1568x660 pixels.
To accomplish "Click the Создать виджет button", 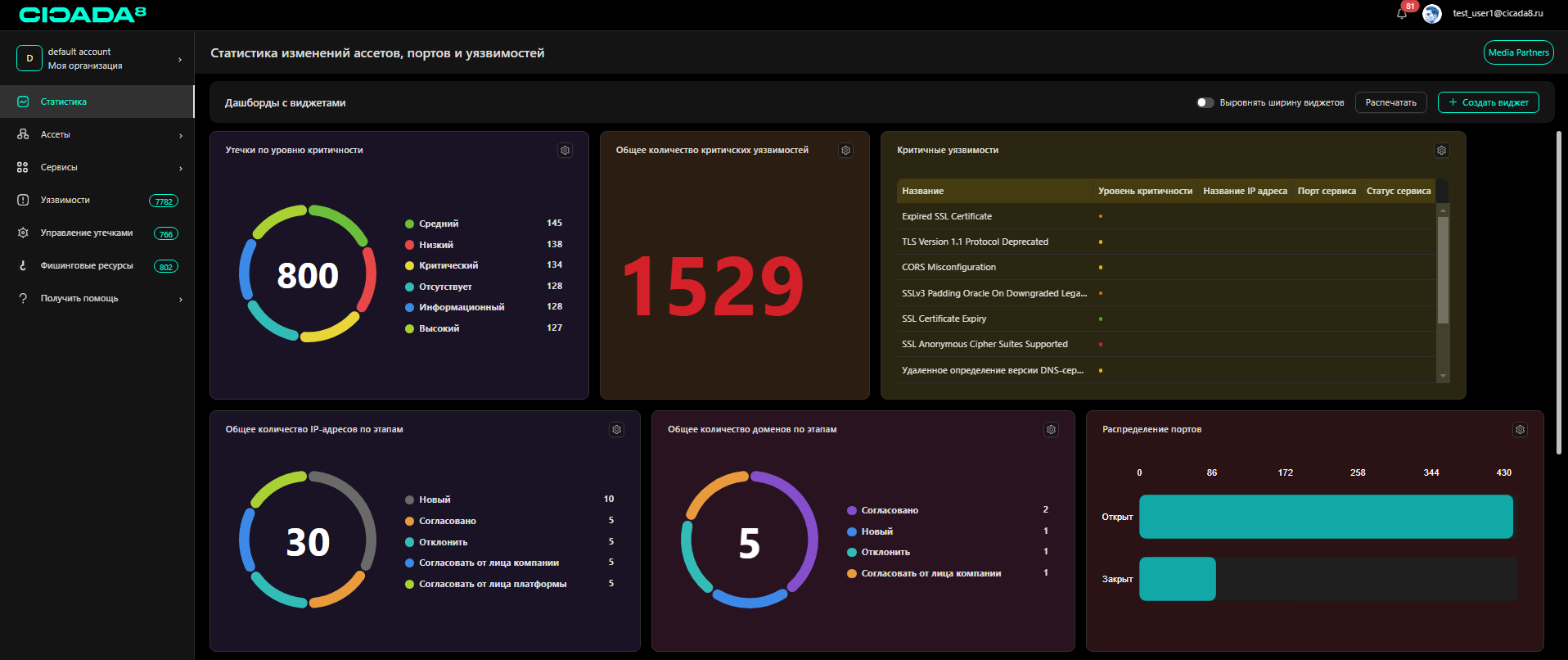I will pos(1488,102).
